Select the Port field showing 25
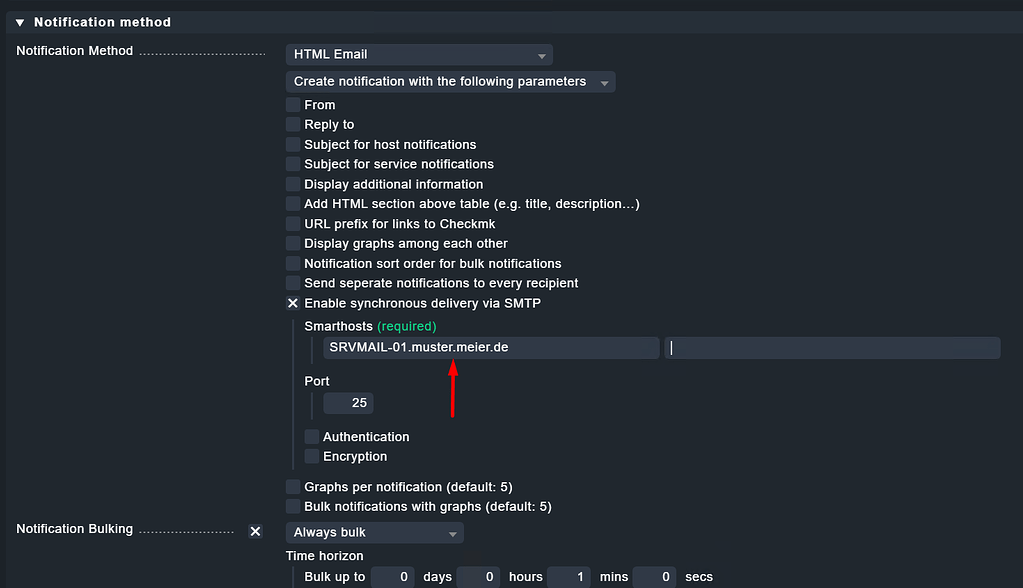Image resolution: width=1023 pixels, height=588 pixels. [347, 402]
